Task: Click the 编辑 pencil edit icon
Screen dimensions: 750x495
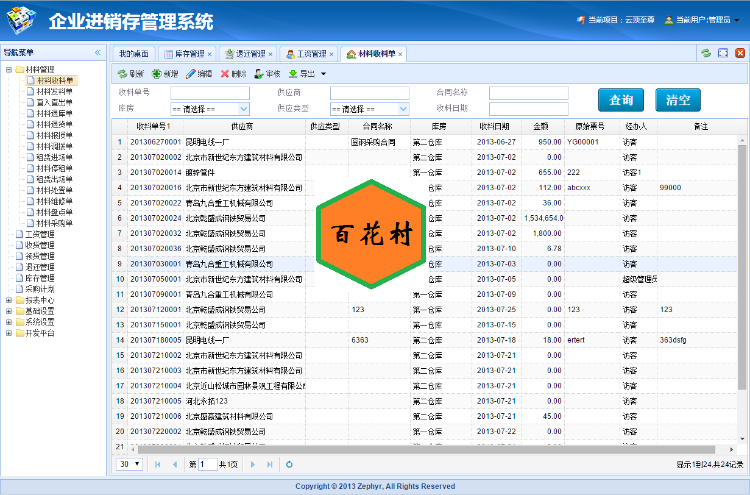Action: point(191,74)
